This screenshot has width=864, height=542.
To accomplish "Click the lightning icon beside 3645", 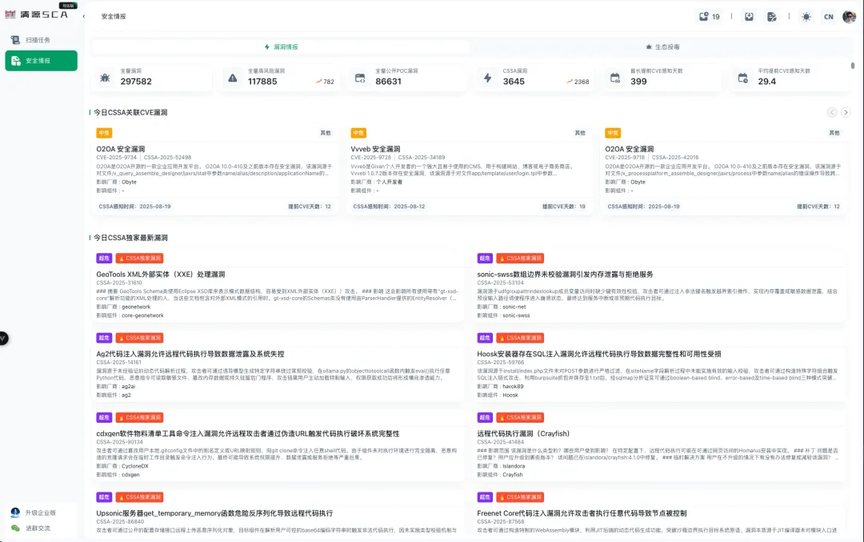I will tap(488, 78).
